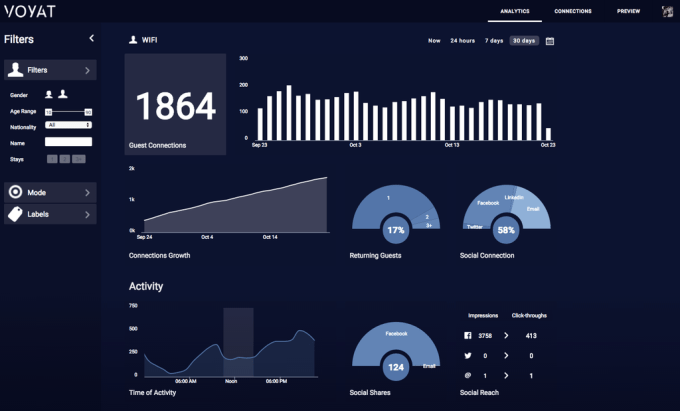
Task: Toggle Stays filter button 3+
Action: click(78, 159)
